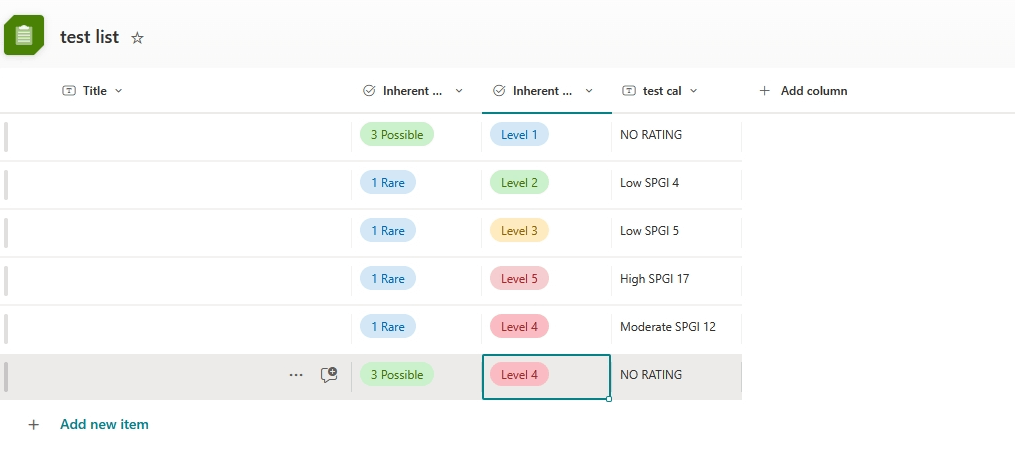Open comments icon on the selected row
Image resolution: width=1015 pixels, height=453 pixels.
329,375
